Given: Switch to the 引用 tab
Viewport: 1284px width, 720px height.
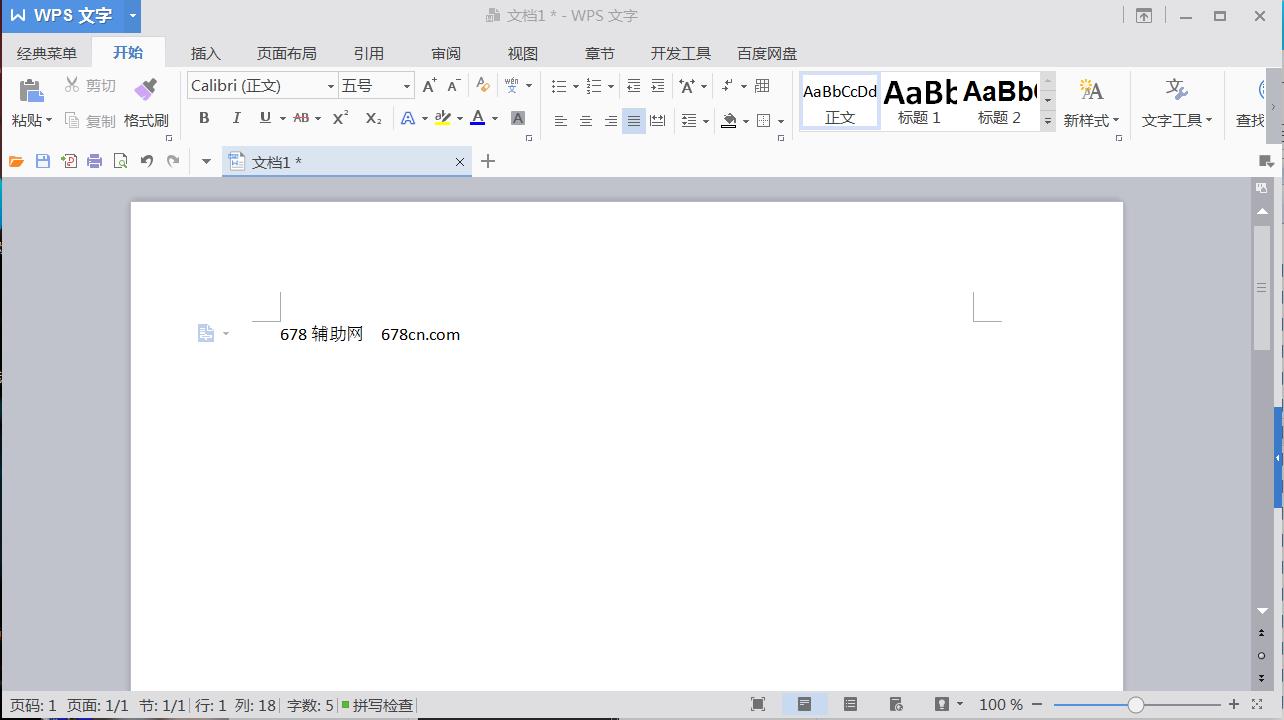Looking at the screenshot, I should (369, 53).
